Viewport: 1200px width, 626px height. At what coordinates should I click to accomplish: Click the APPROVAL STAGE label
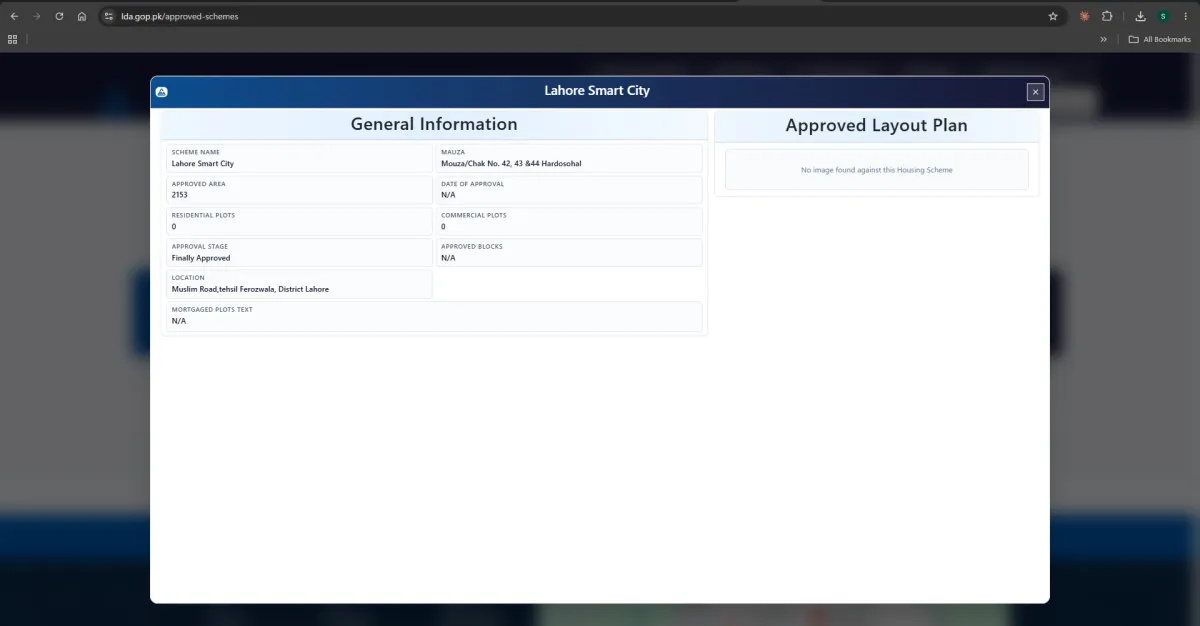pos(200,247)
